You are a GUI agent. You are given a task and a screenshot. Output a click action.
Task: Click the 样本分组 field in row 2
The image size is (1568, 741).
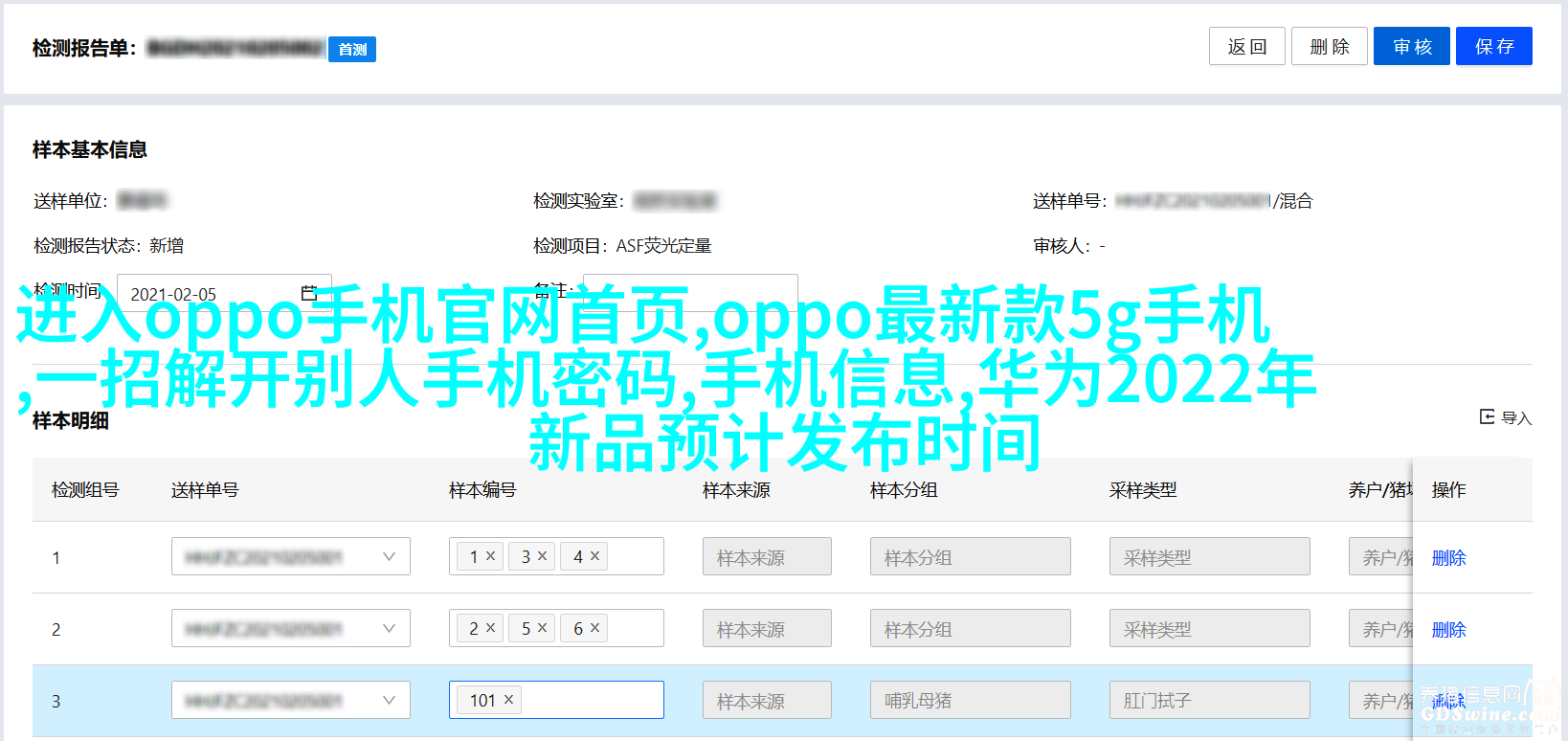(971, 628)
